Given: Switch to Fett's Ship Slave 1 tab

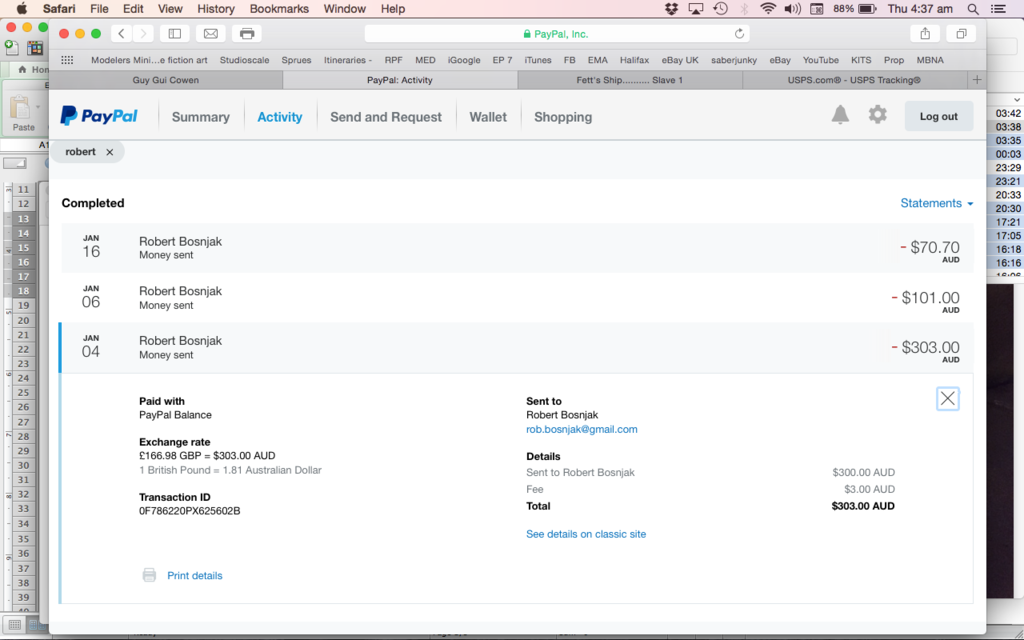Looking at the screenshot, I should 630,80.
